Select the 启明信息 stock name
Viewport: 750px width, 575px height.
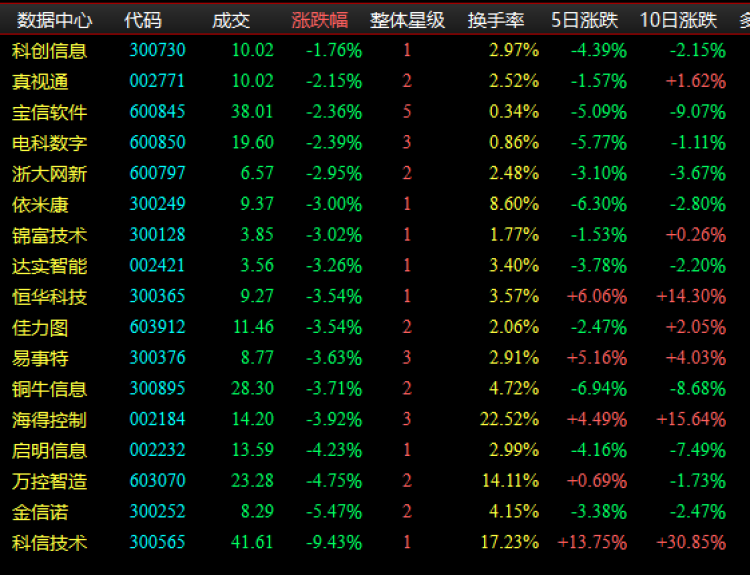[x=49, y=451]
